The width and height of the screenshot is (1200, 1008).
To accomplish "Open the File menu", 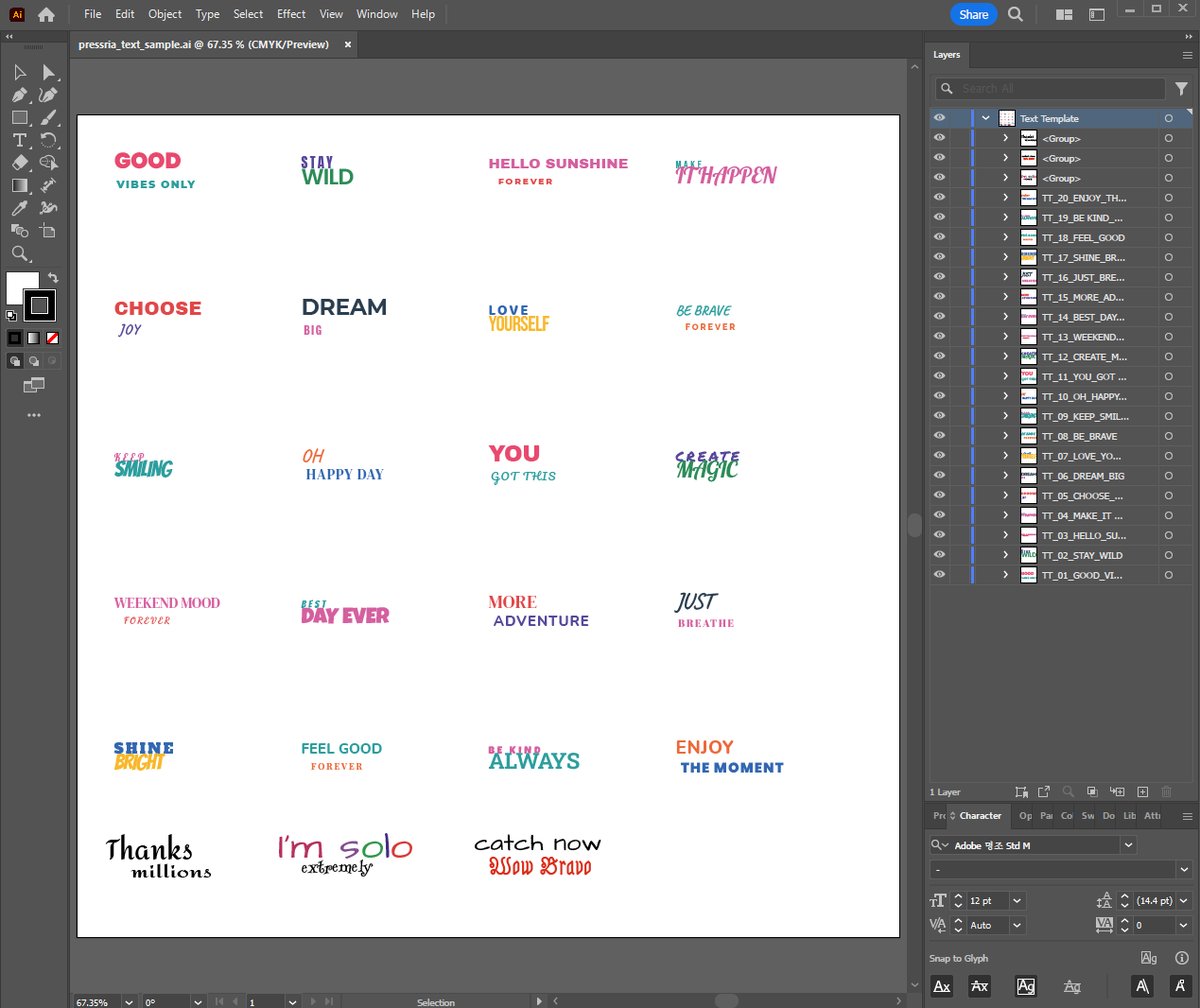I will (x=93, y=14).
